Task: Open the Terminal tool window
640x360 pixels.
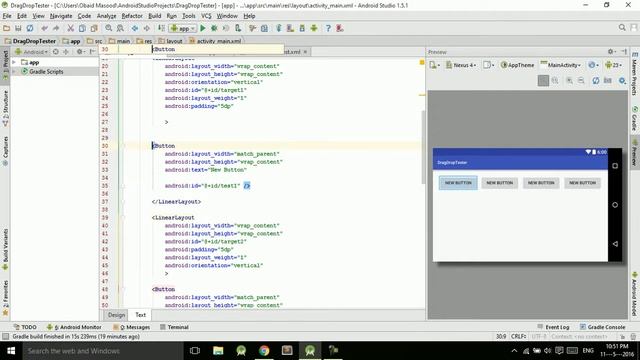Action: [174, 327]
